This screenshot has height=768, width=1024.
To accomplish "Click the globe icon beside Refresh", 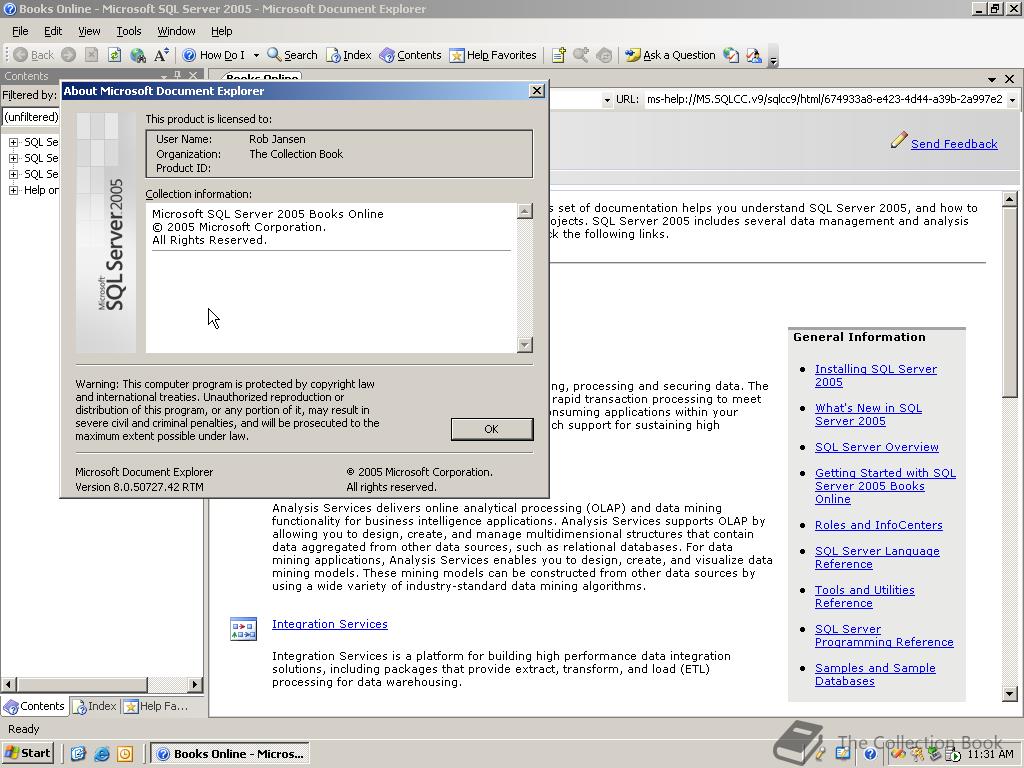I will pos(137,55).
